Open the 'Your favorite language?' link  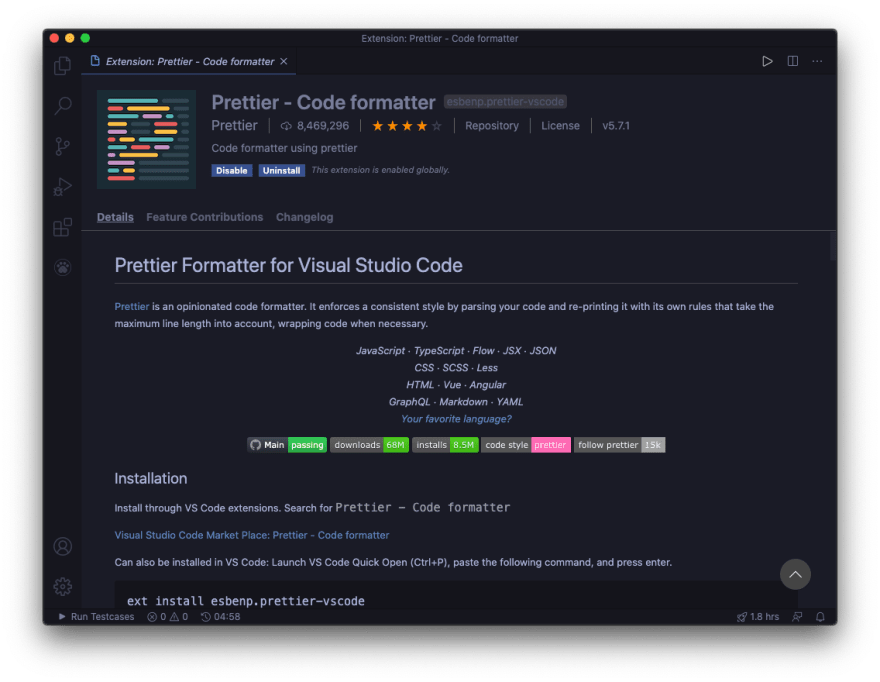(456, 419)
